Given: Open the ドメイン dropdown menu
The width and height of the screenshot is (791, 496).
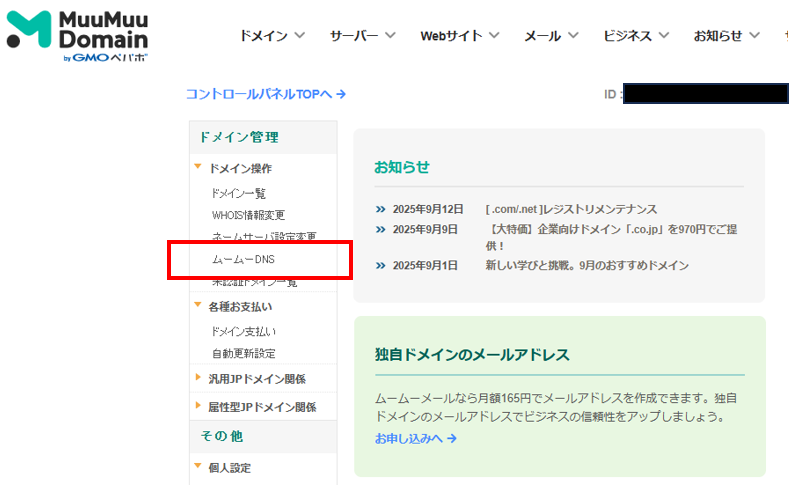Looking at the screenshot, I should (271, 36).
